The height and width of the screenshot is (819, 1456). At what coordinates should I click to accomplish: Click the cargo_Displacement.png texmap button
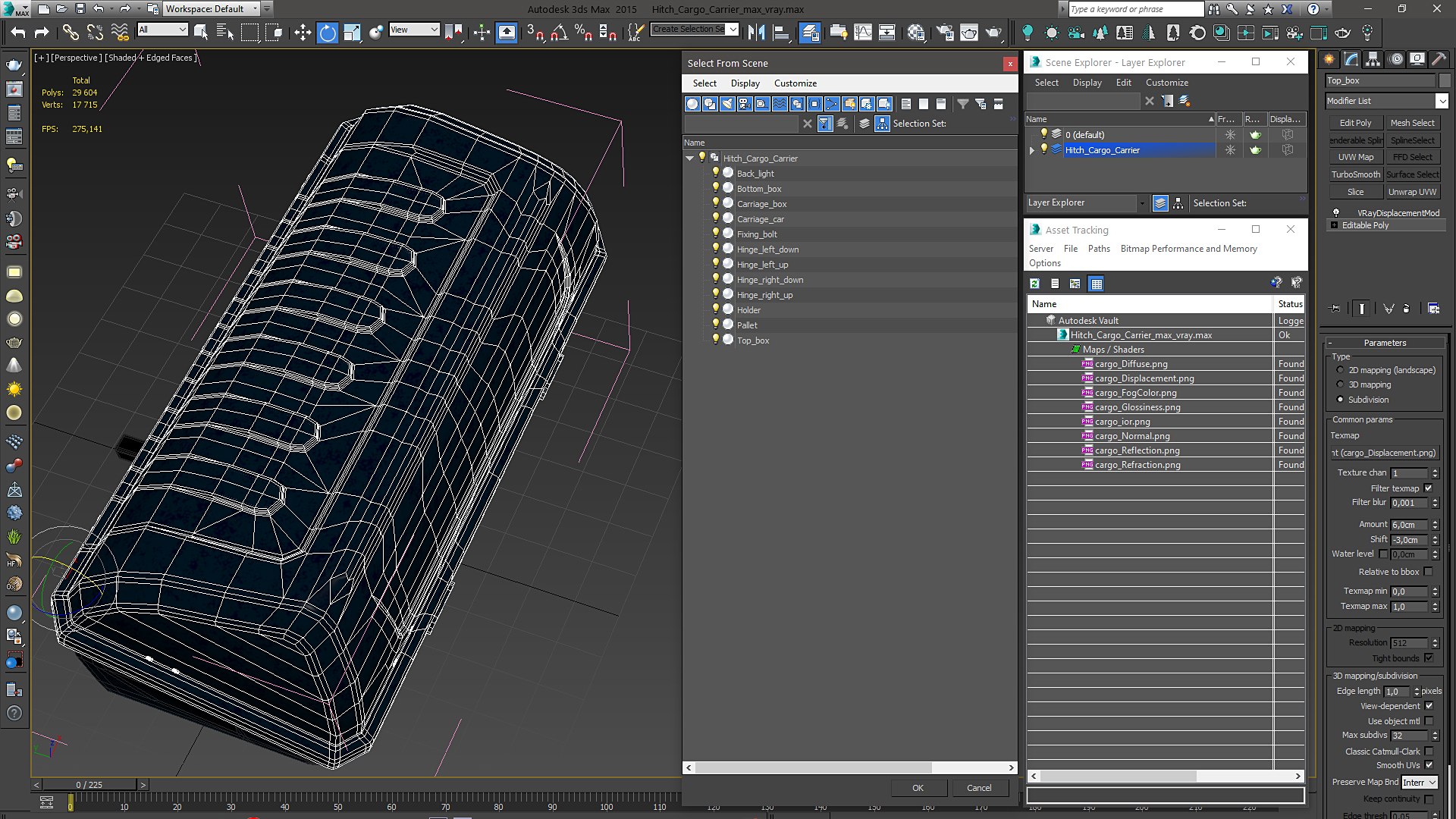point(1385,453)
